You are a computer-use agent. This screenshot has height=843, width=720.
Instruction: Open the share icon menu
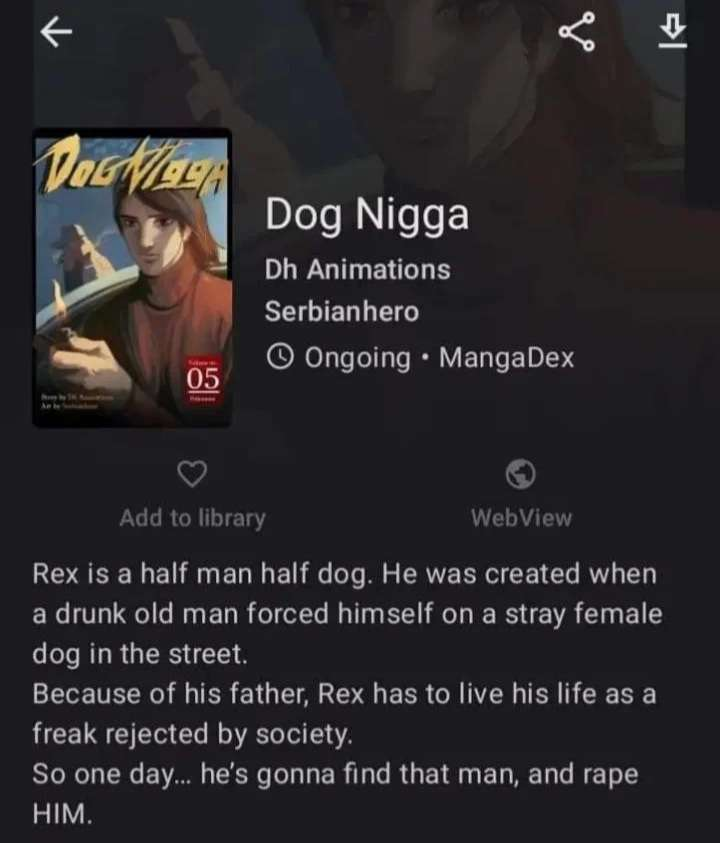click(577, 32)
